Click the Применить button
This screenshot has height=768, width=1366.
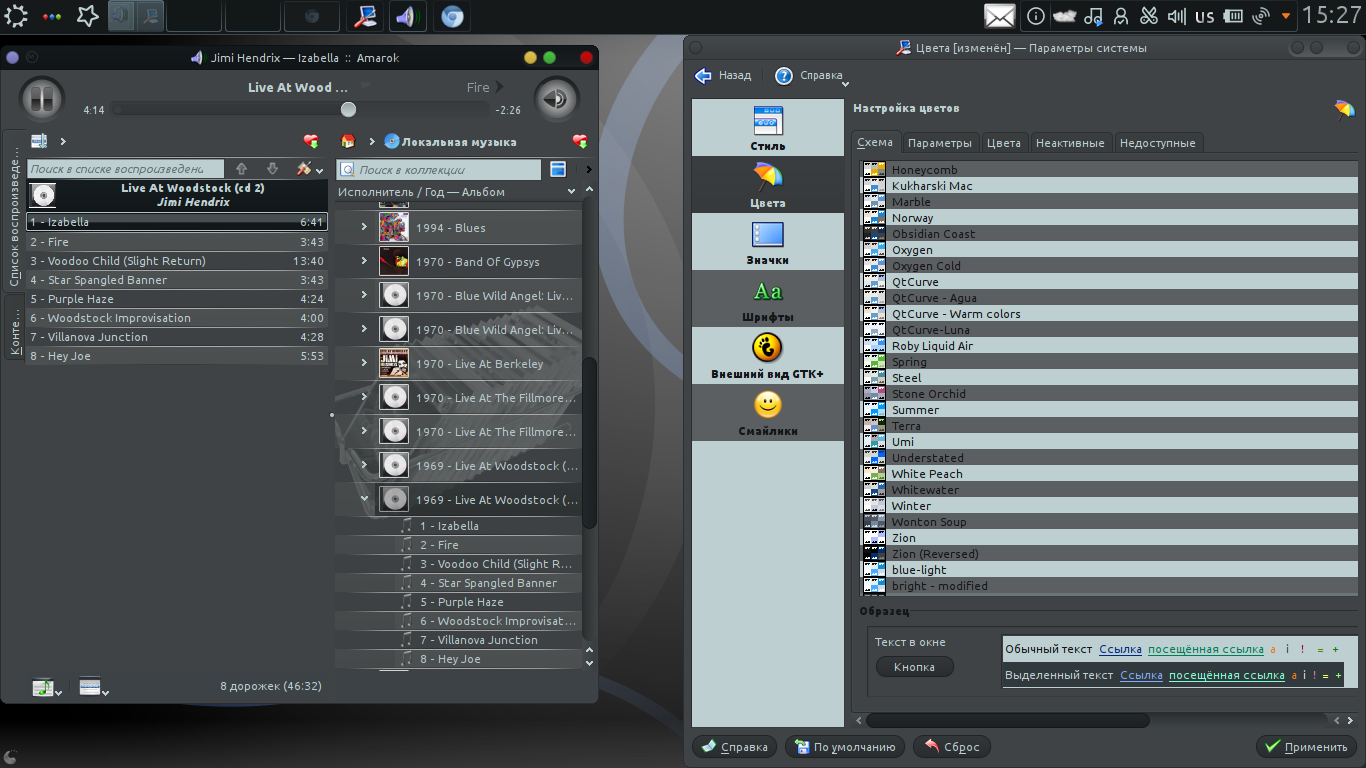point(1306,746)
